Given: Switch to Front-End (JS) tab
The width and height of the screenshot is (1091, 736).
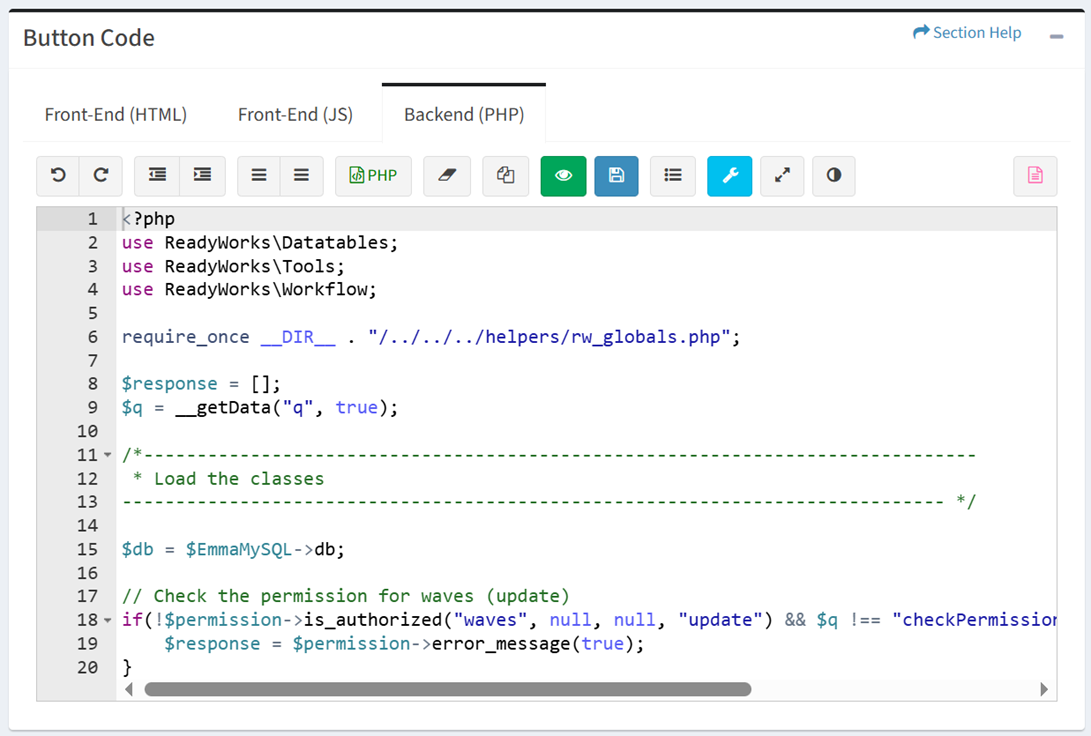Looking at the screenshot, I should 295,114.
